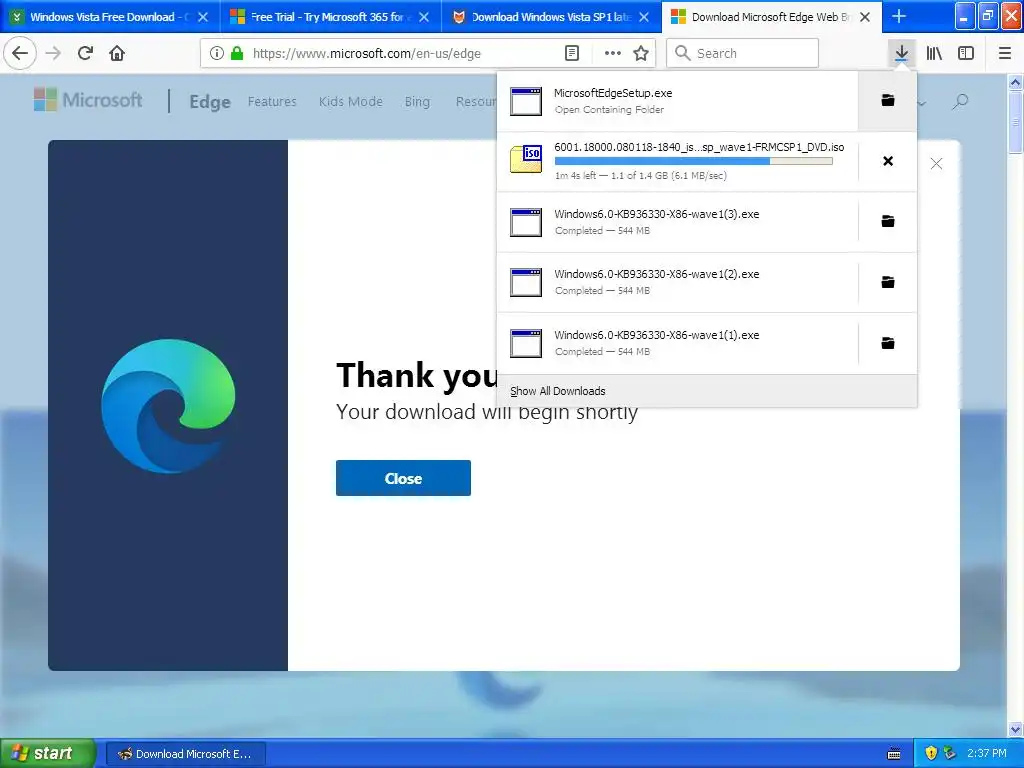Click the green padlock security icon
The width and height of the screenshot is (1024, 768).
[237, 54]
